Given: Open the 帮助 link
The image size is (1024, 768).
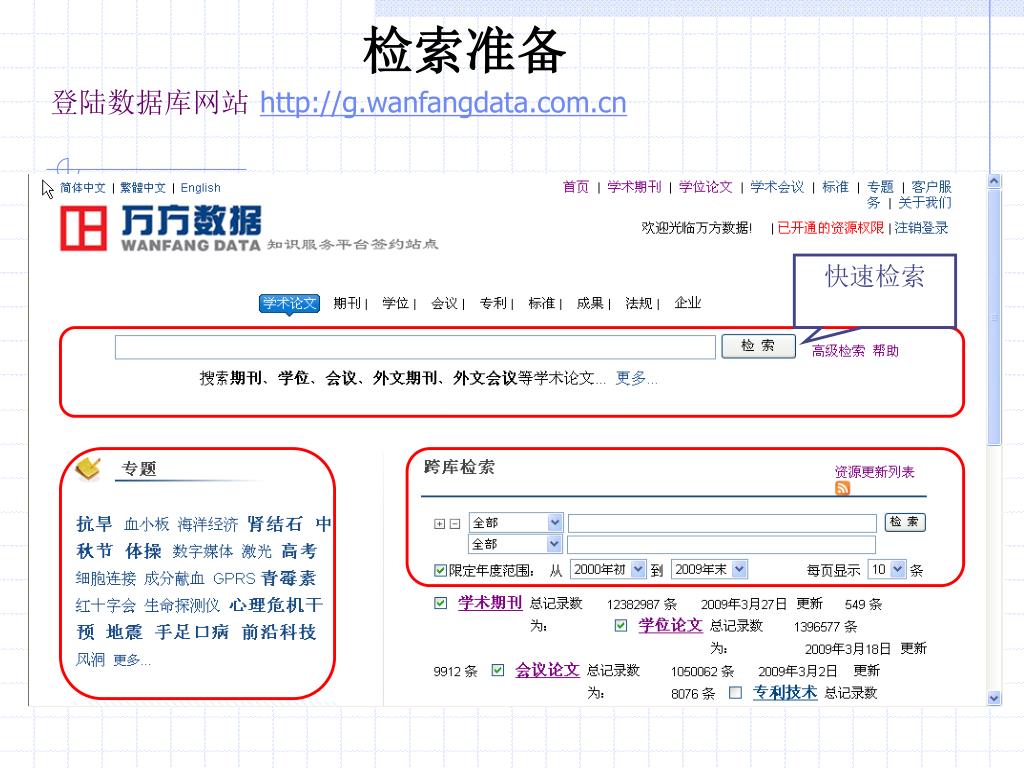Looking at the screenshot, I should [x=886, y=351].
